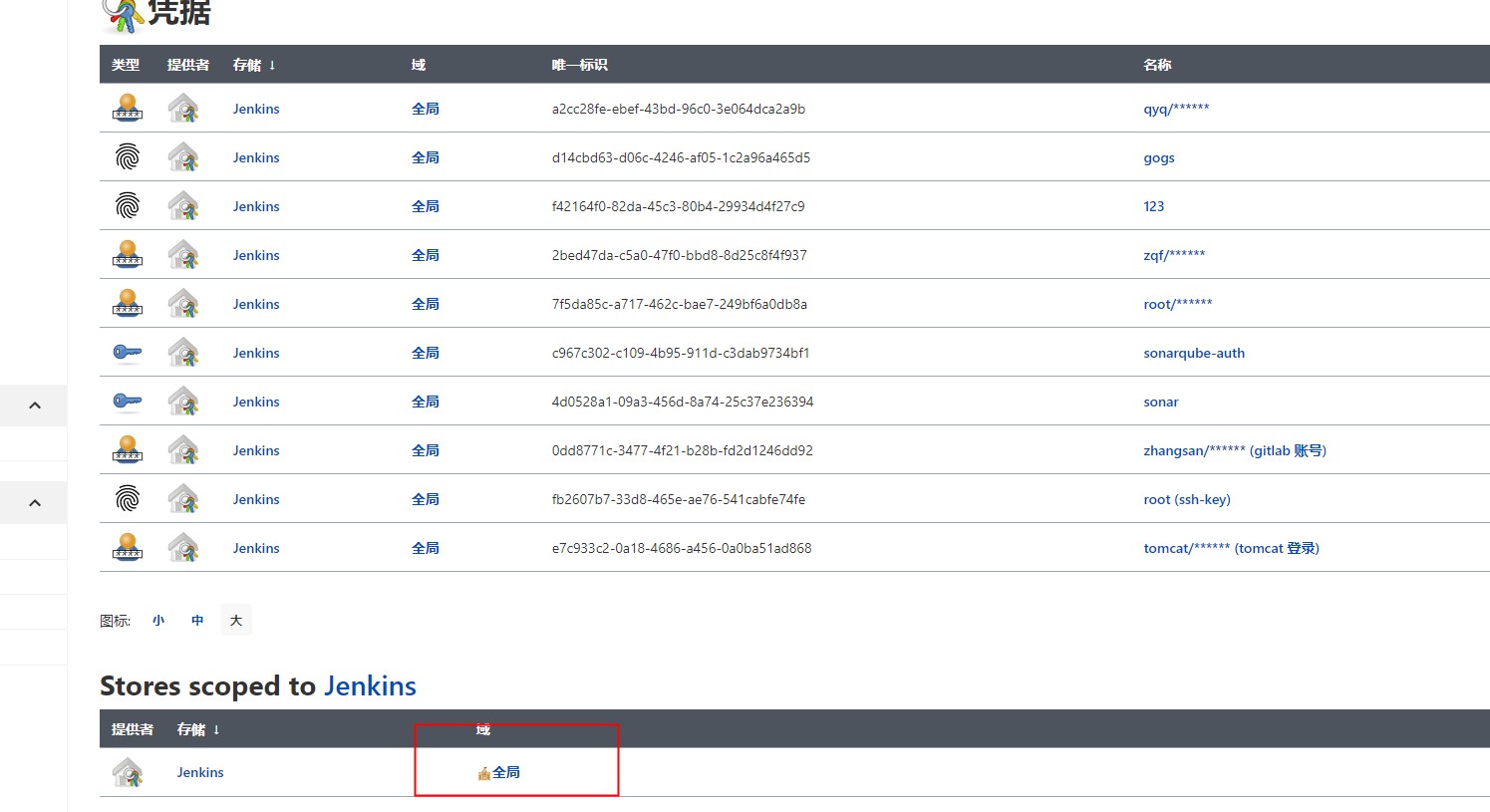This screenshot has height=812, width=1490.
Task: Click the ID a2cc28fe-ebef-43bd-96c0-3e064dca2a9b
Action: [x=679, y=109]
